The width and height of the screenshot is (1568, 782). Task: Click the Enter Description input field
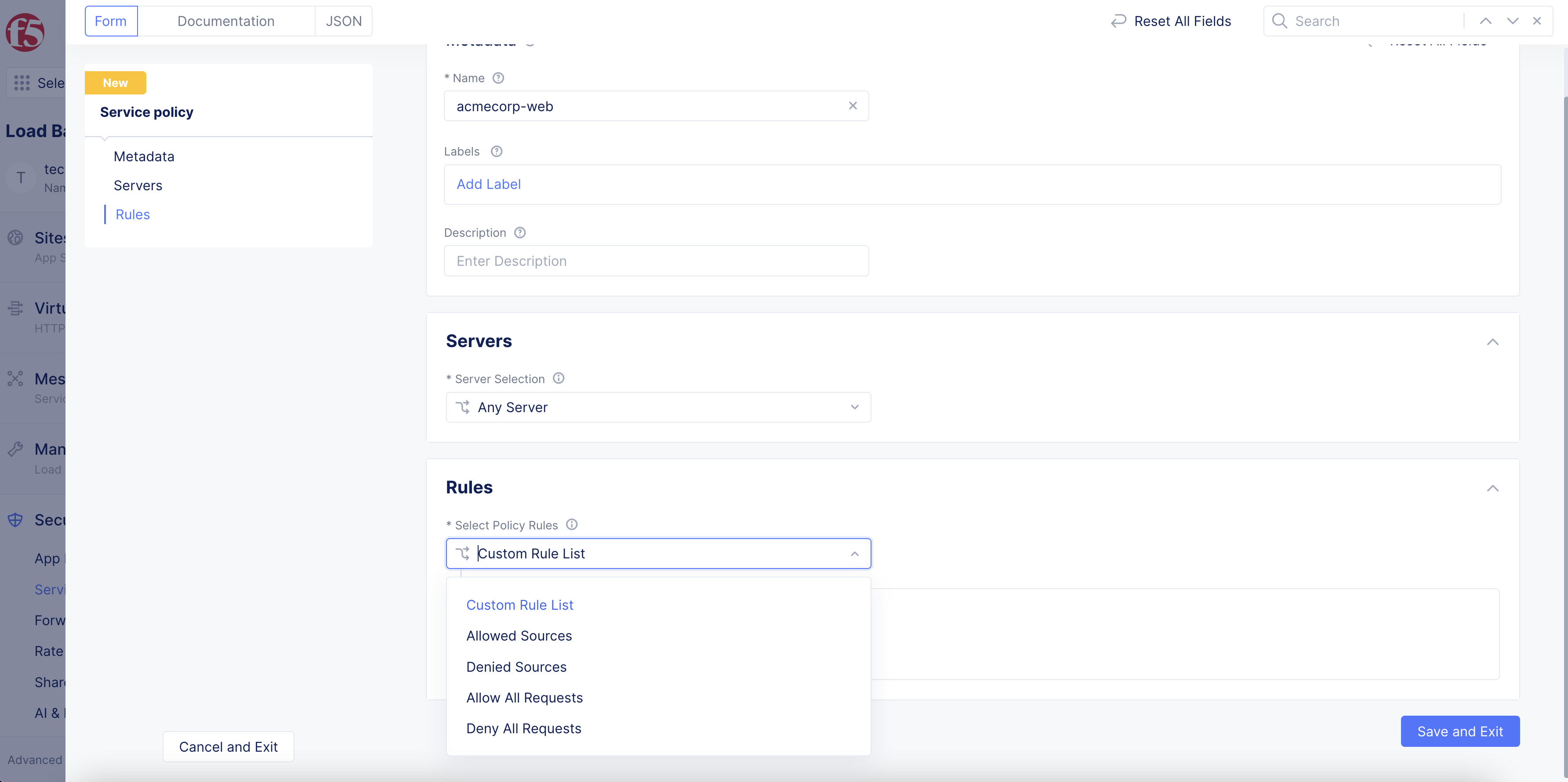656,261
